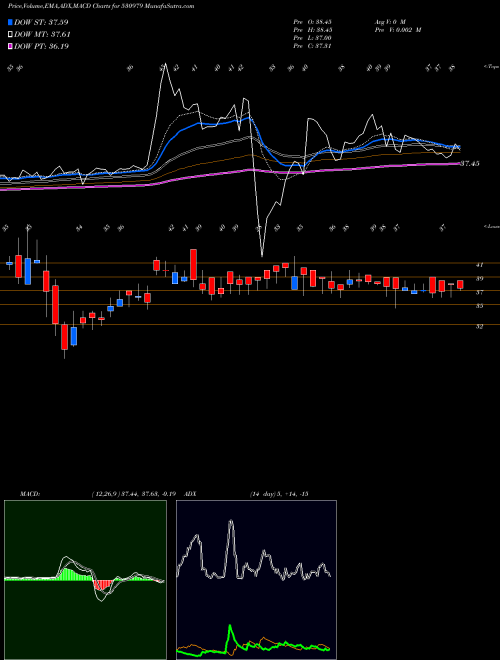Click the 'Pre H: 38.45' value
The image size is (500, 660).
click(x=313, y=29)
